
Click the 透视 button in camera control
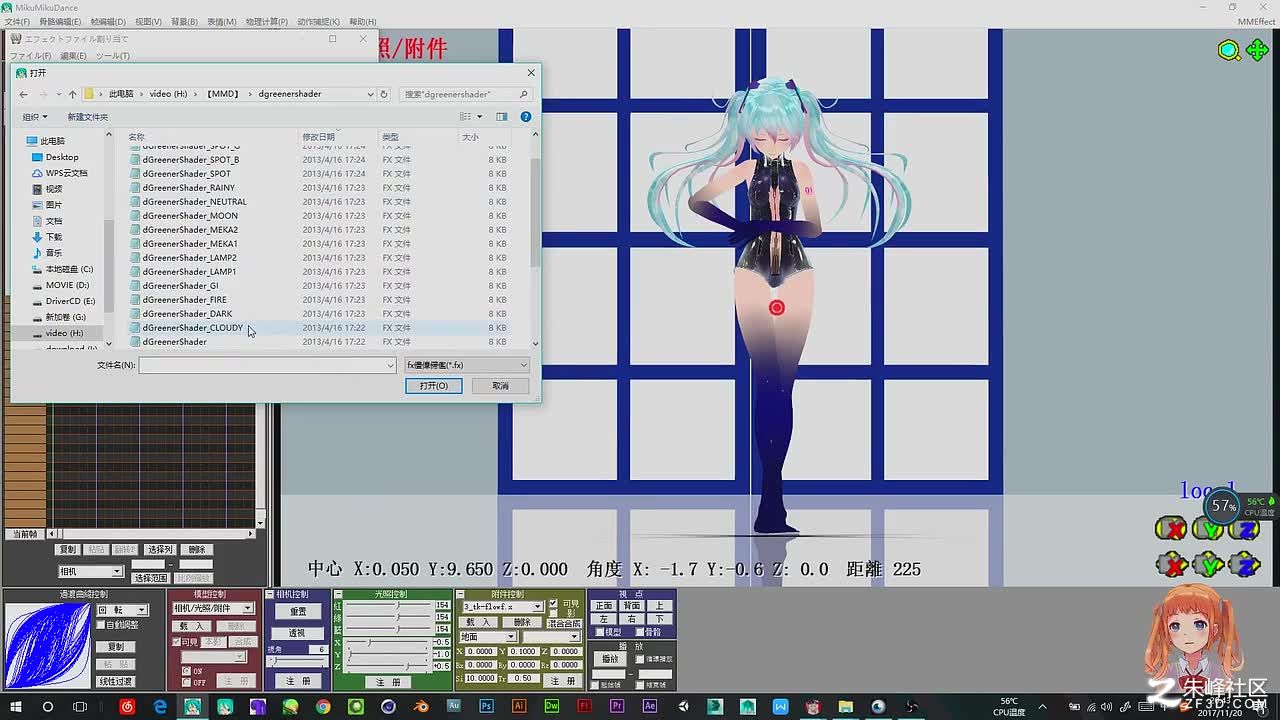(298, 633)
